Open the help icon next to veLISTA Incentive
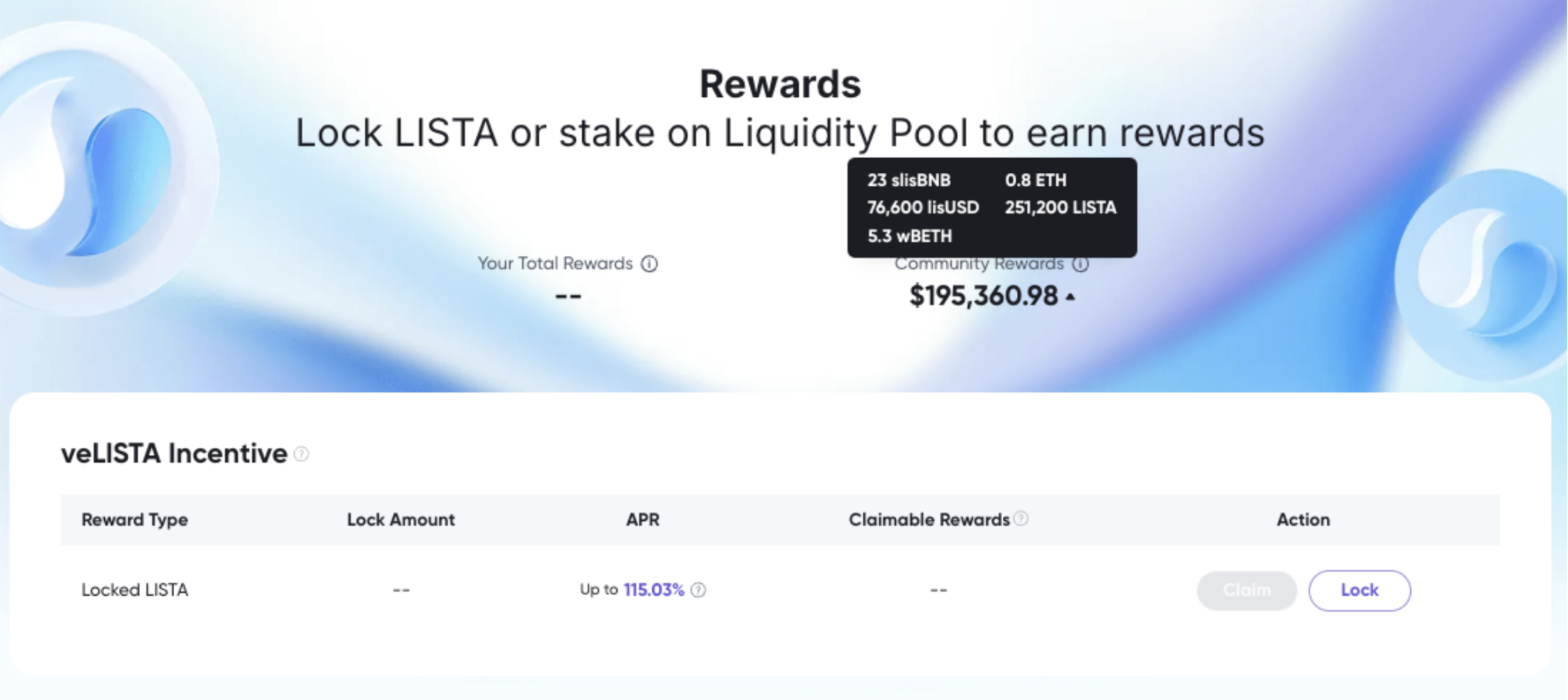Image resolution: width=1568 pixels, height=700 pixels. (x=302, y=454)
